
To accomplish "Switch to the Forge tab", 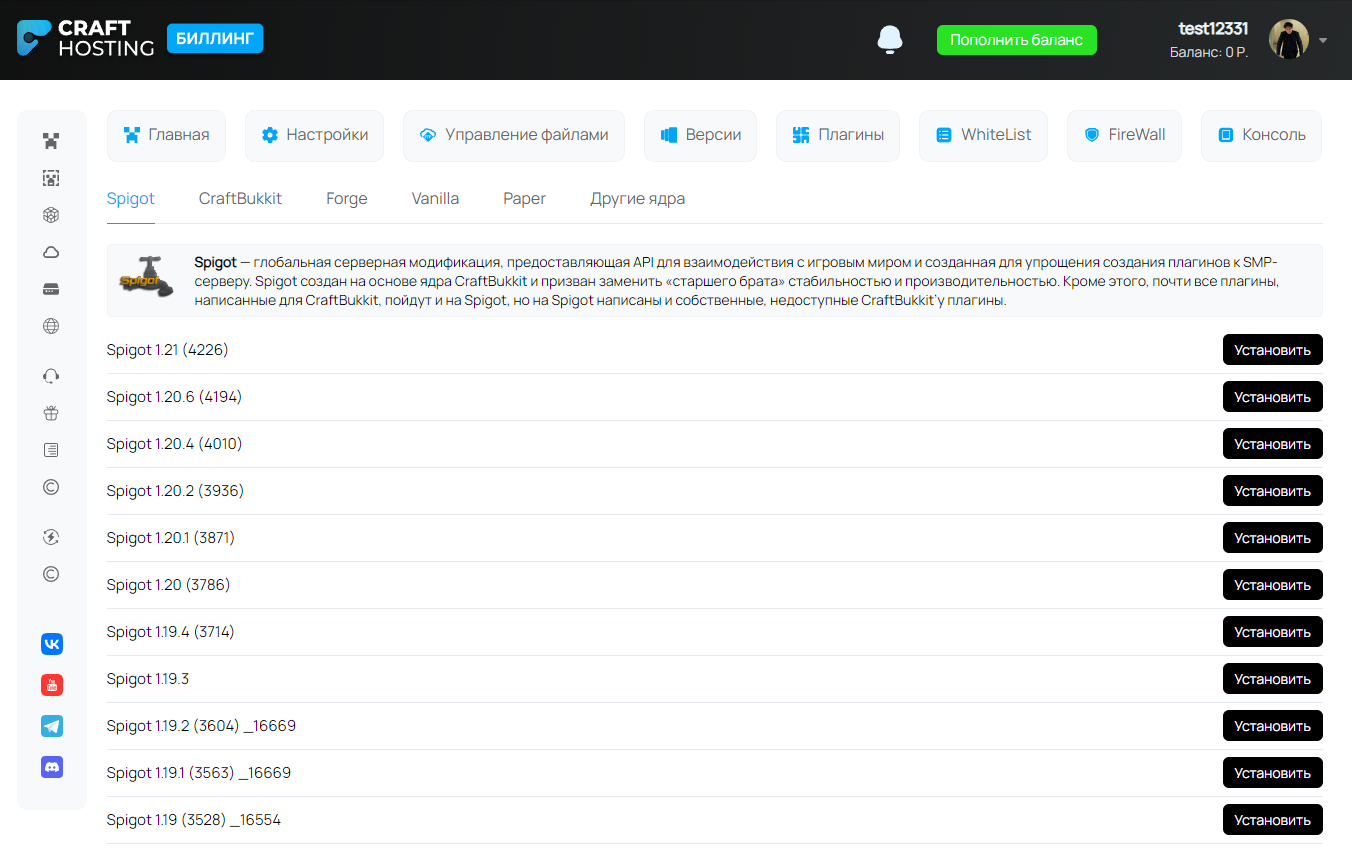I will coord(347,199).
